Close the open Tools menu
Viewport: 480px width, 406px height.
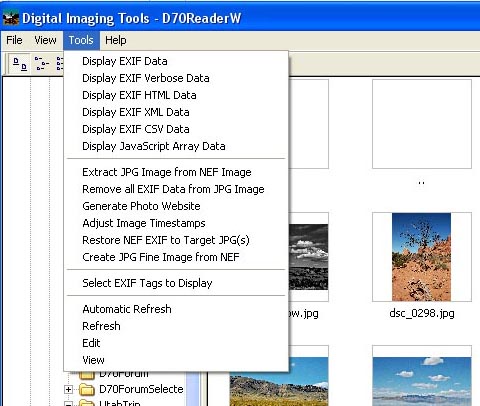pos(81,40)
